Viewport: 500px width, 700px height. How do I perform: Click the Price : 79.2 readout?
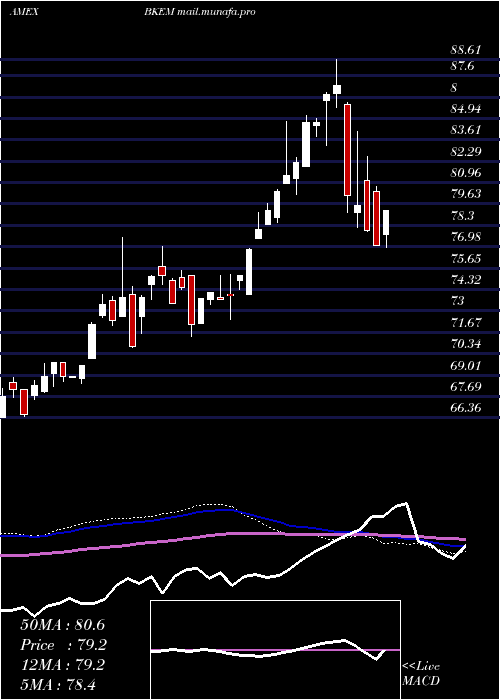pos(64,645)
